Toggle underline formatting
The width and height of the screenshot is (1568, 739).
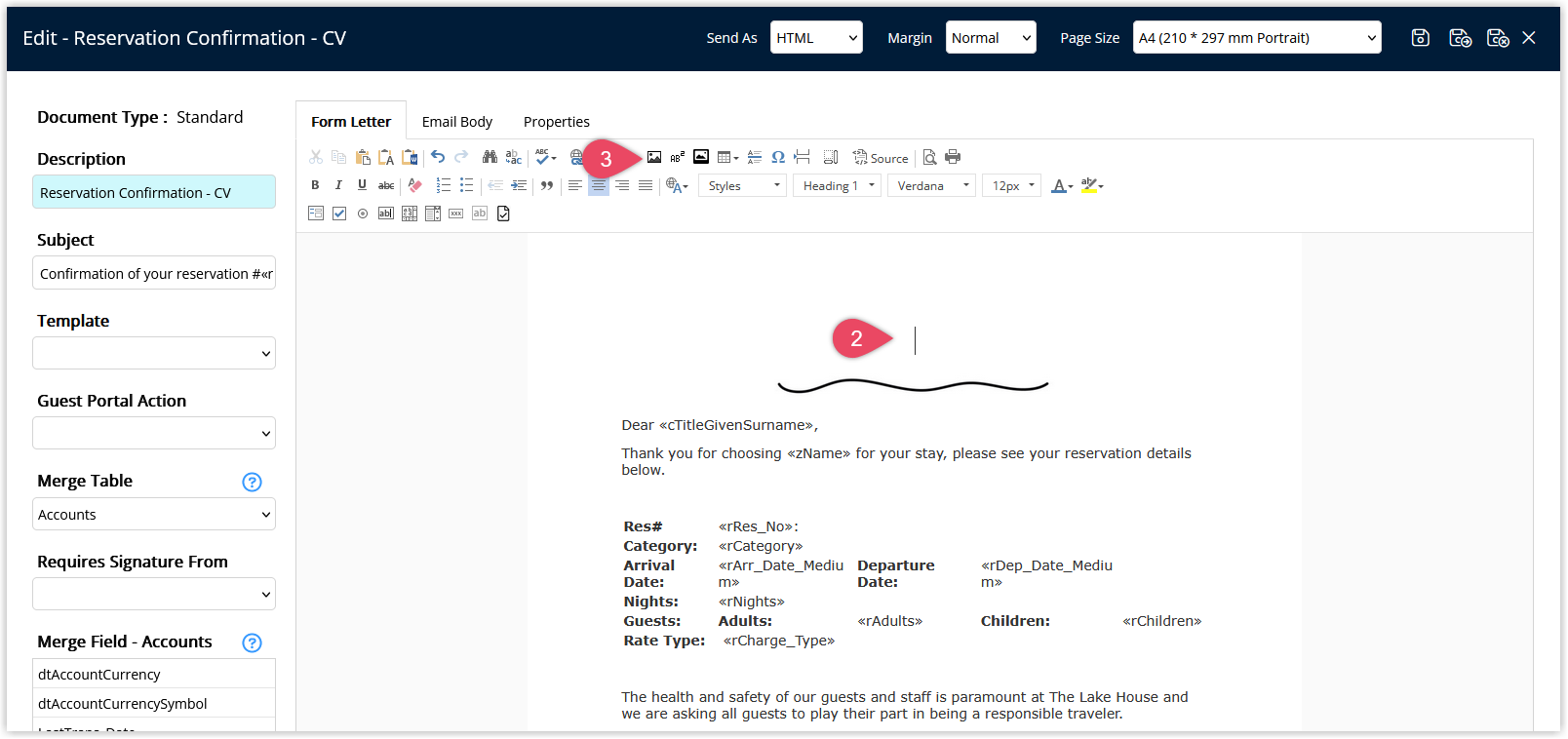[362, 185]
